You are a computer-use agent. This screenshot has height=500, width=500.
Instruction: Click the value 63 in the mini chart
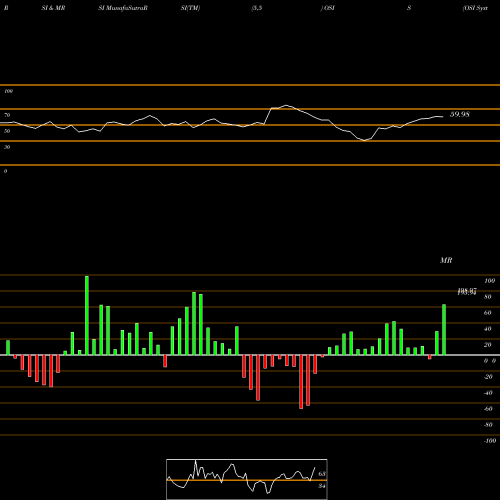322,474
